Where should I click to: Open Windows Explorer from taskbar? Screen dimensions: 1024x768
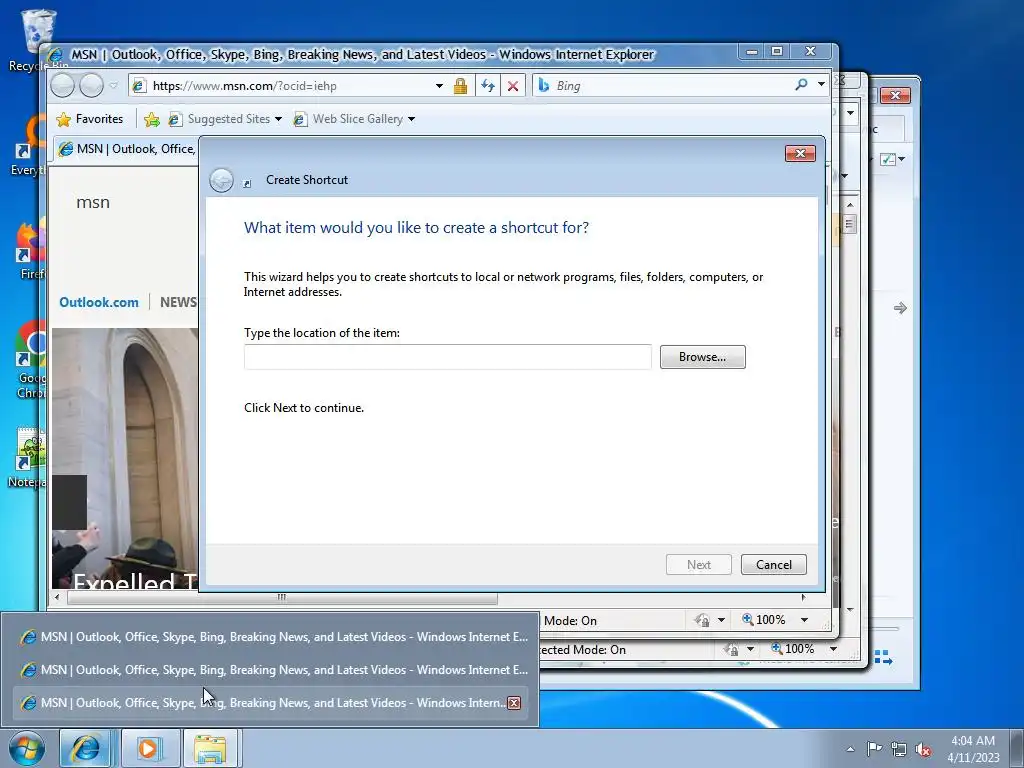(x=210, y=748)
